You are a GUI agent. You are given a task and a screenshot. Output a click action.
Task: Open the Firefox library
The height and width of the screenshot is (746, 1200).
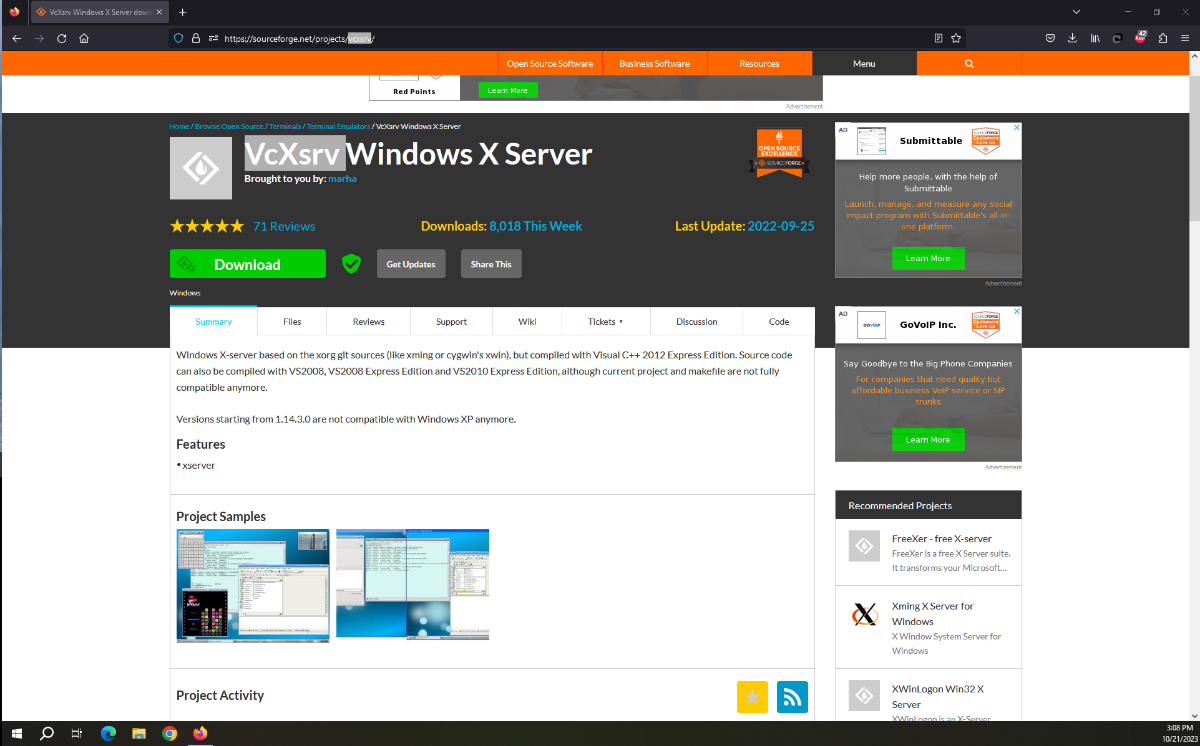[x=1095, y=38]
